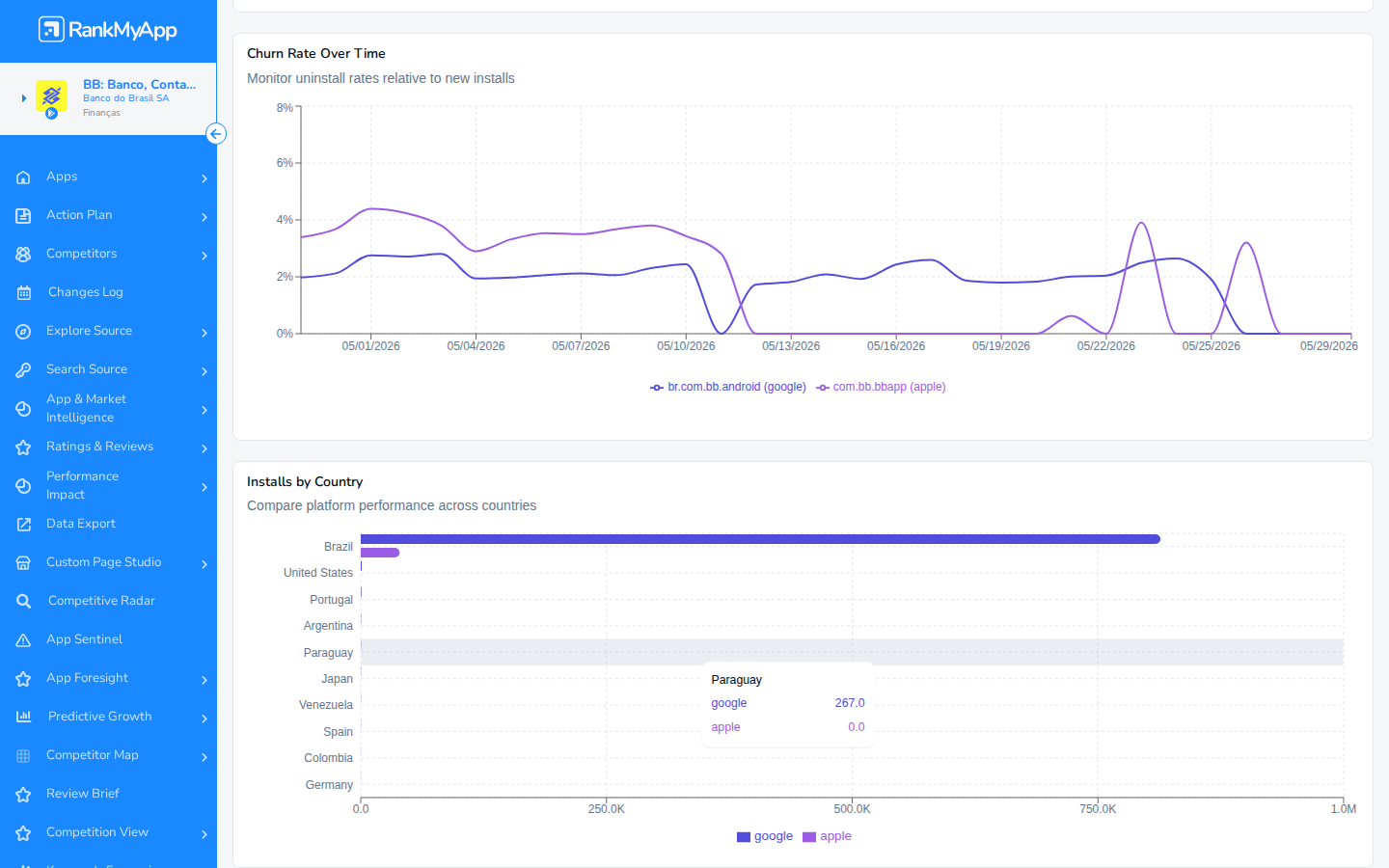1389x868 pixels.
Task: Click the Custom Page Studio store icon
Action: pyautogui.click(x=23, y=563)
